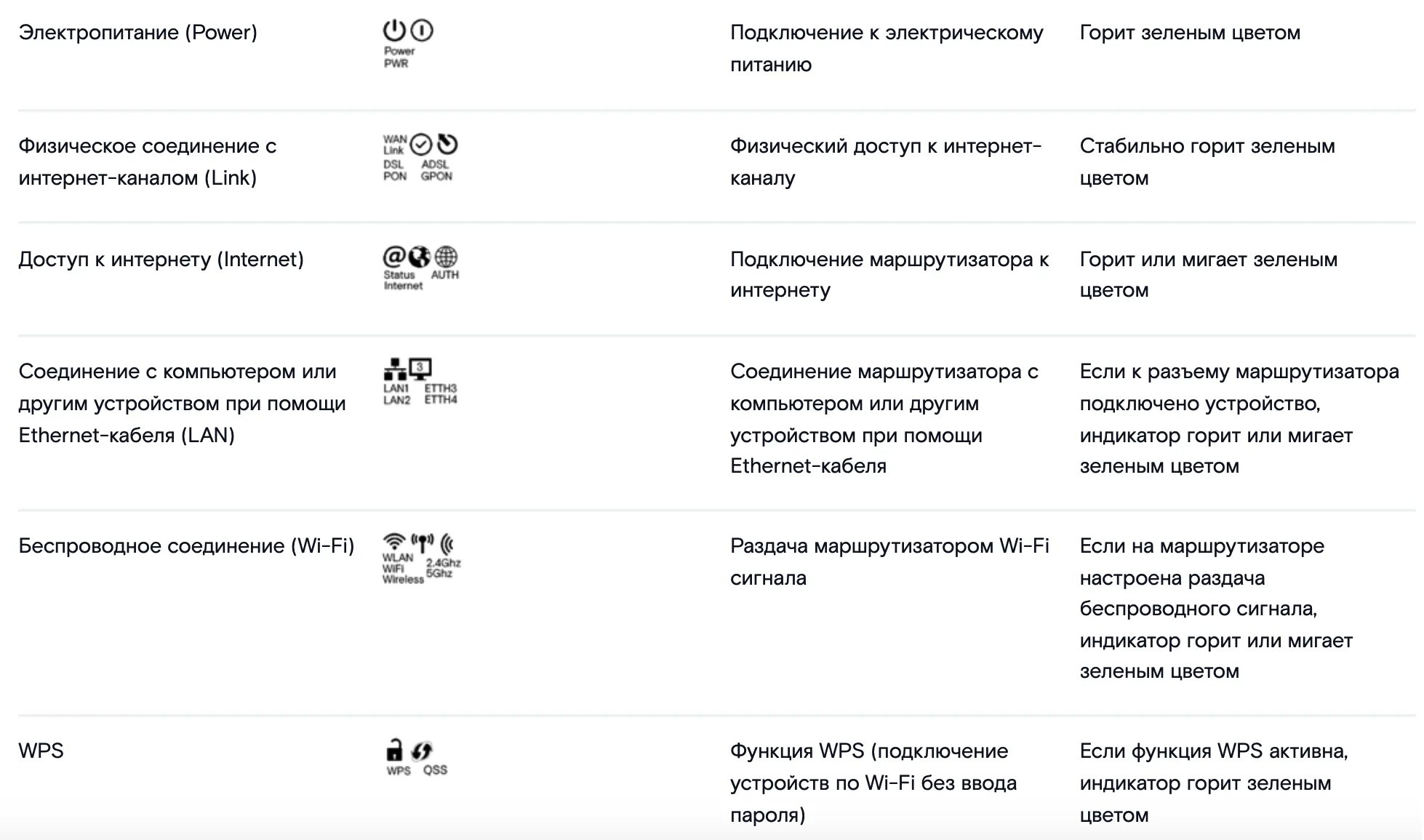Select the 'Горит зеленым цветом' status text
The height and width of the screenshot is (840, 1424).
pyautogui.click(x=1190, y=33)
